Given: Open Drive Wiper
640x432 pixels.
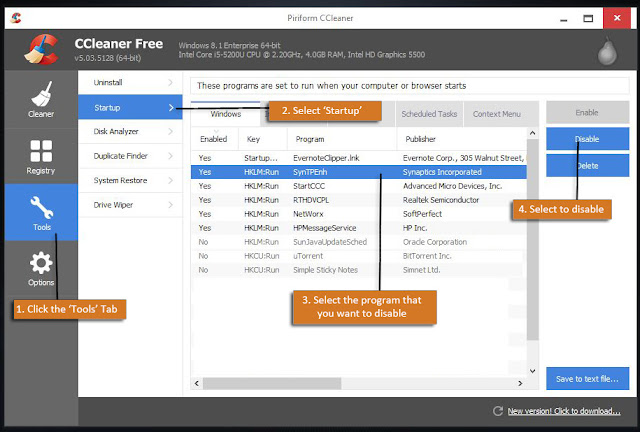Looking at the screenshot, I should coord(130,205).
